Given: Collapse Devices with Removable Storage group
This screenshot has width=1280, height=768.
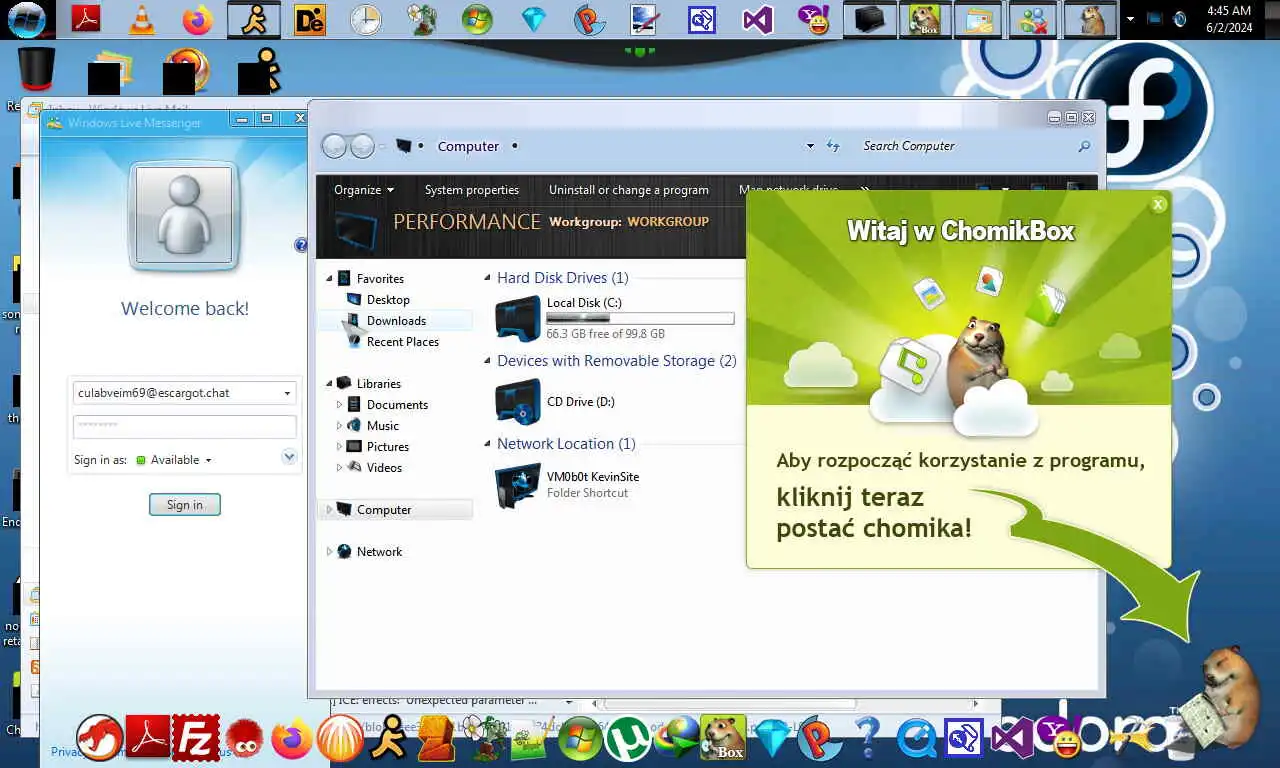Looking at the screenshot, I should point(487,361).
